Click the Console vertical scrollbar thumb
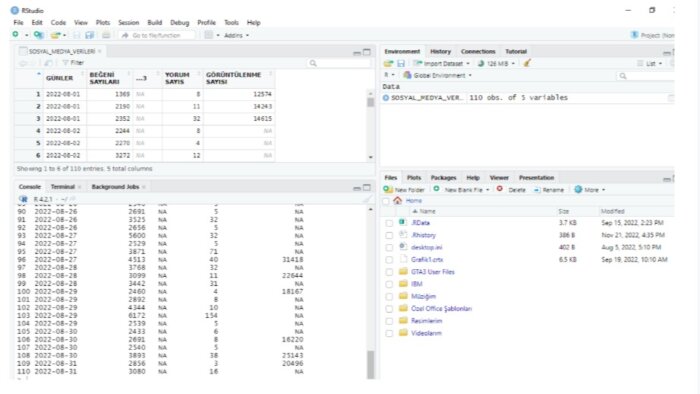The image size is (700, 394). [371, 365]
